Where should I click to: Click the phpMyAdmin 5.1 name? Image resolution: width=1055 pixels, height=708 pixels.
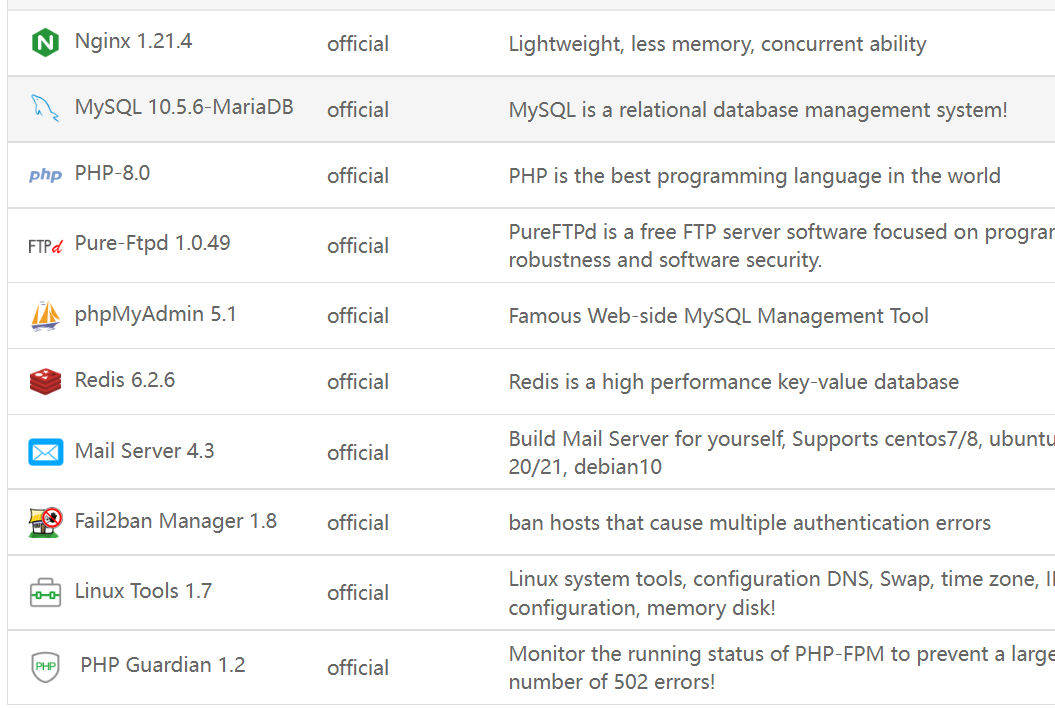[155, 314]
